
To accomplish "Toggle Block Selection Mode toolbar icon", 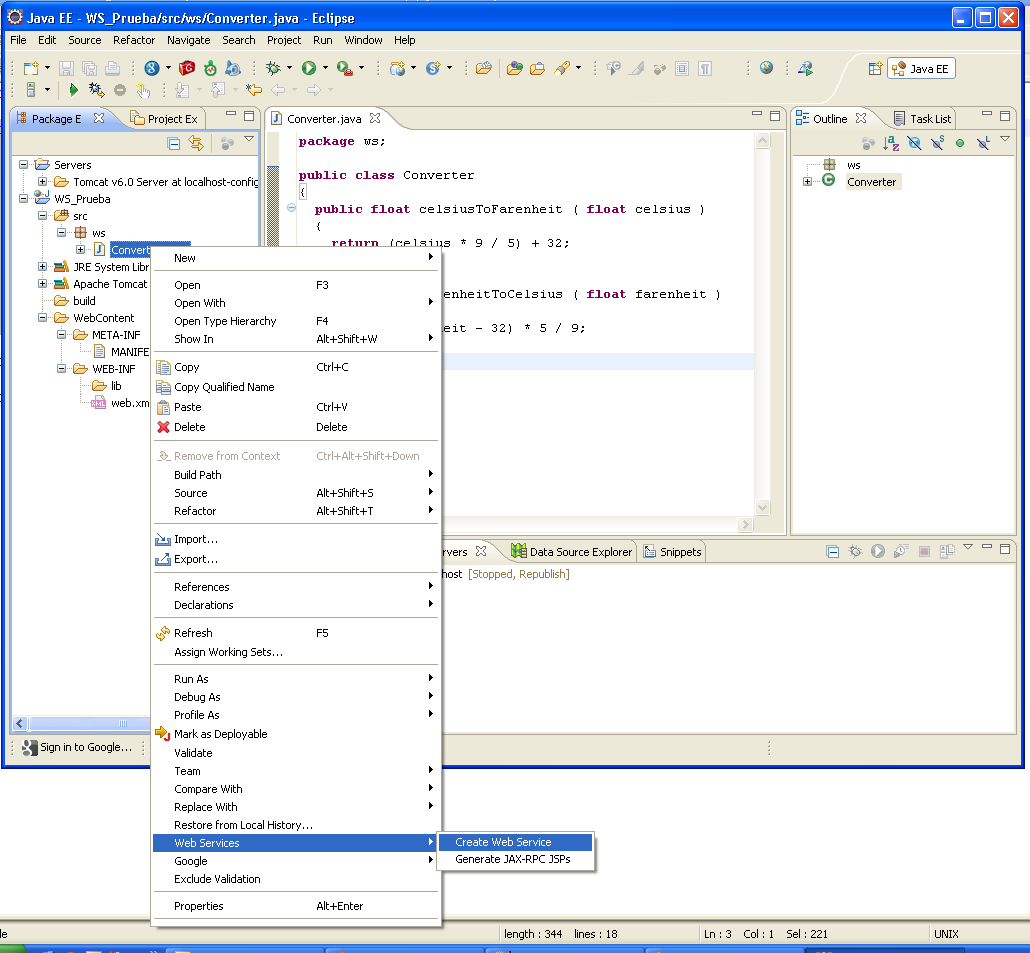I will click(x=682, y=68).
